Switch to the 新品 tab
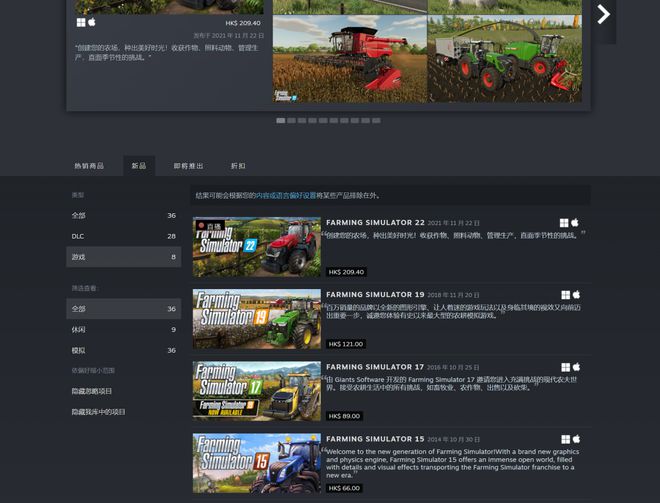Screen dimensions: 660x503 [x=139, y=166]
